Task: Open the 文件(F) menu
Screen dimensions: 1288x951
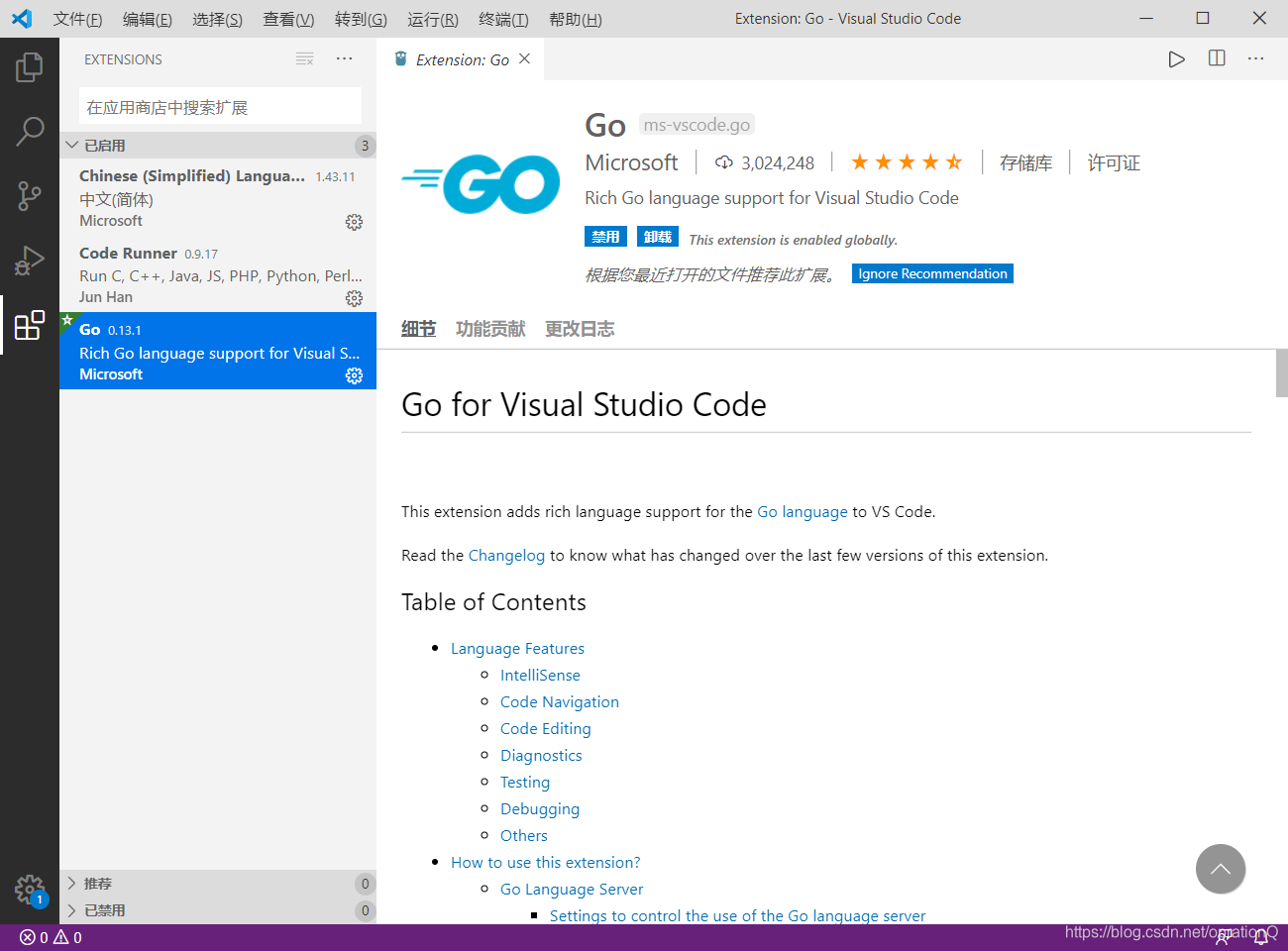Action: pyautogui.click(x=77, y=19)
